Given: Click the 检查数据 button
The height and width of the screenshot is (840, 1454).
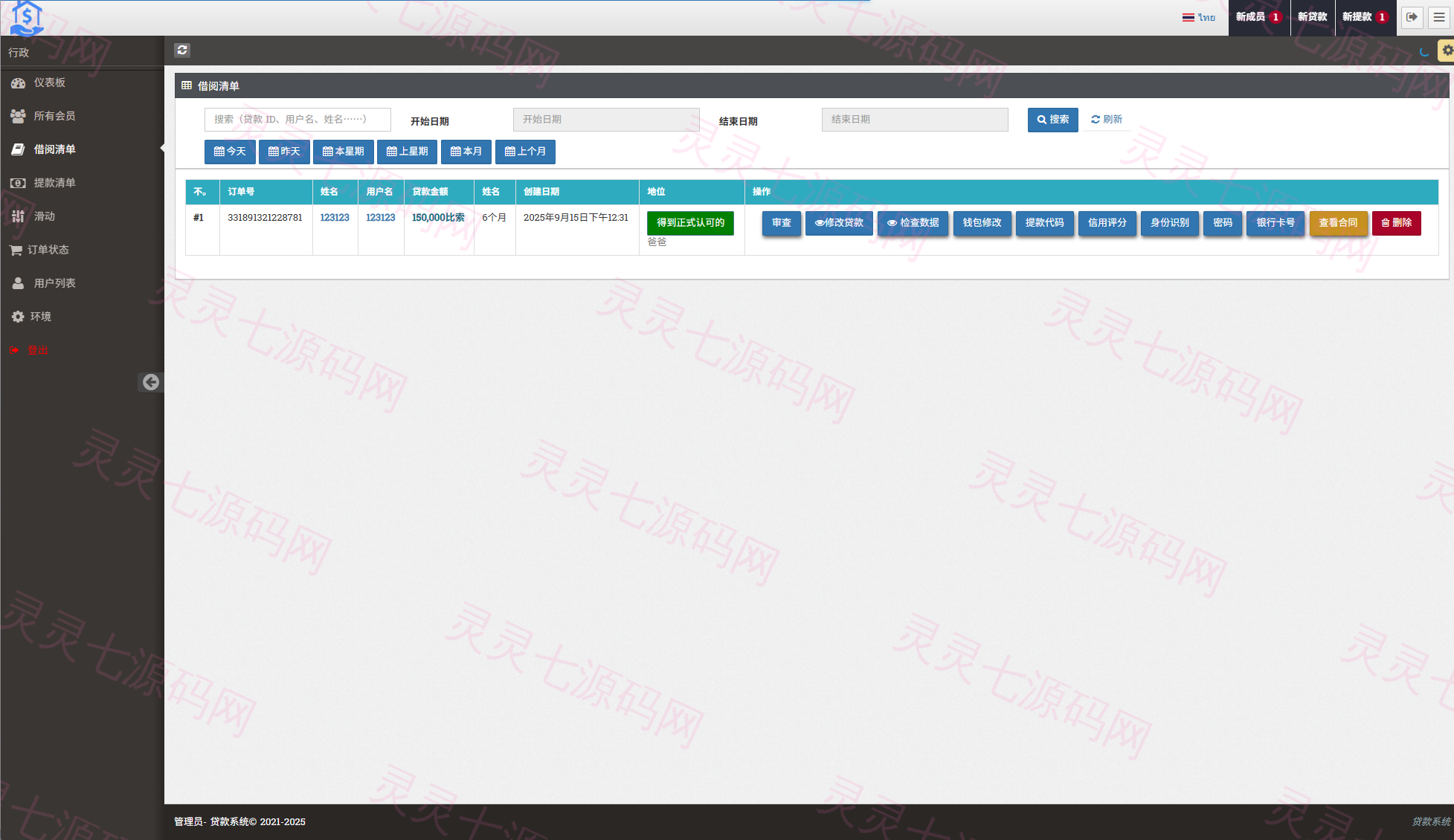Looking at the screenshot, I should tap(913, 223).
